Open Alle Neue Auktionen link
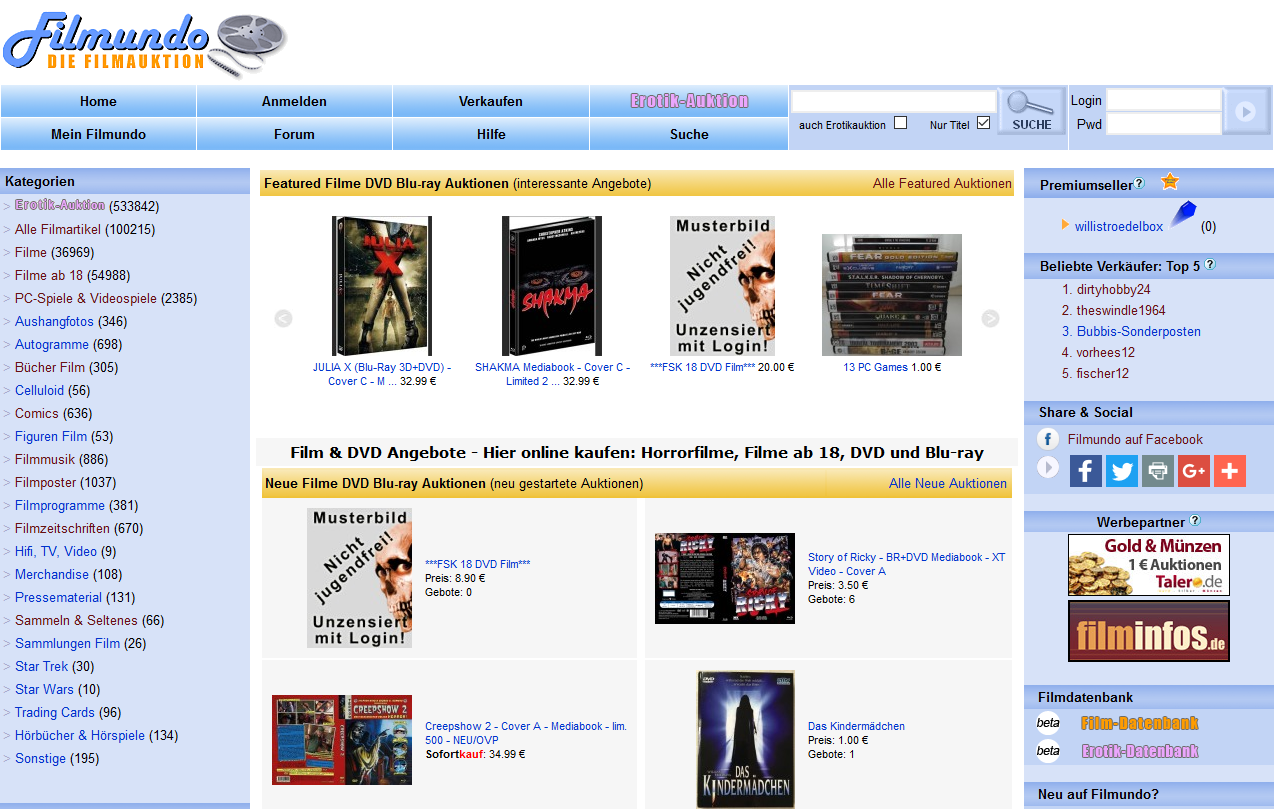 (x=948, y=484)
